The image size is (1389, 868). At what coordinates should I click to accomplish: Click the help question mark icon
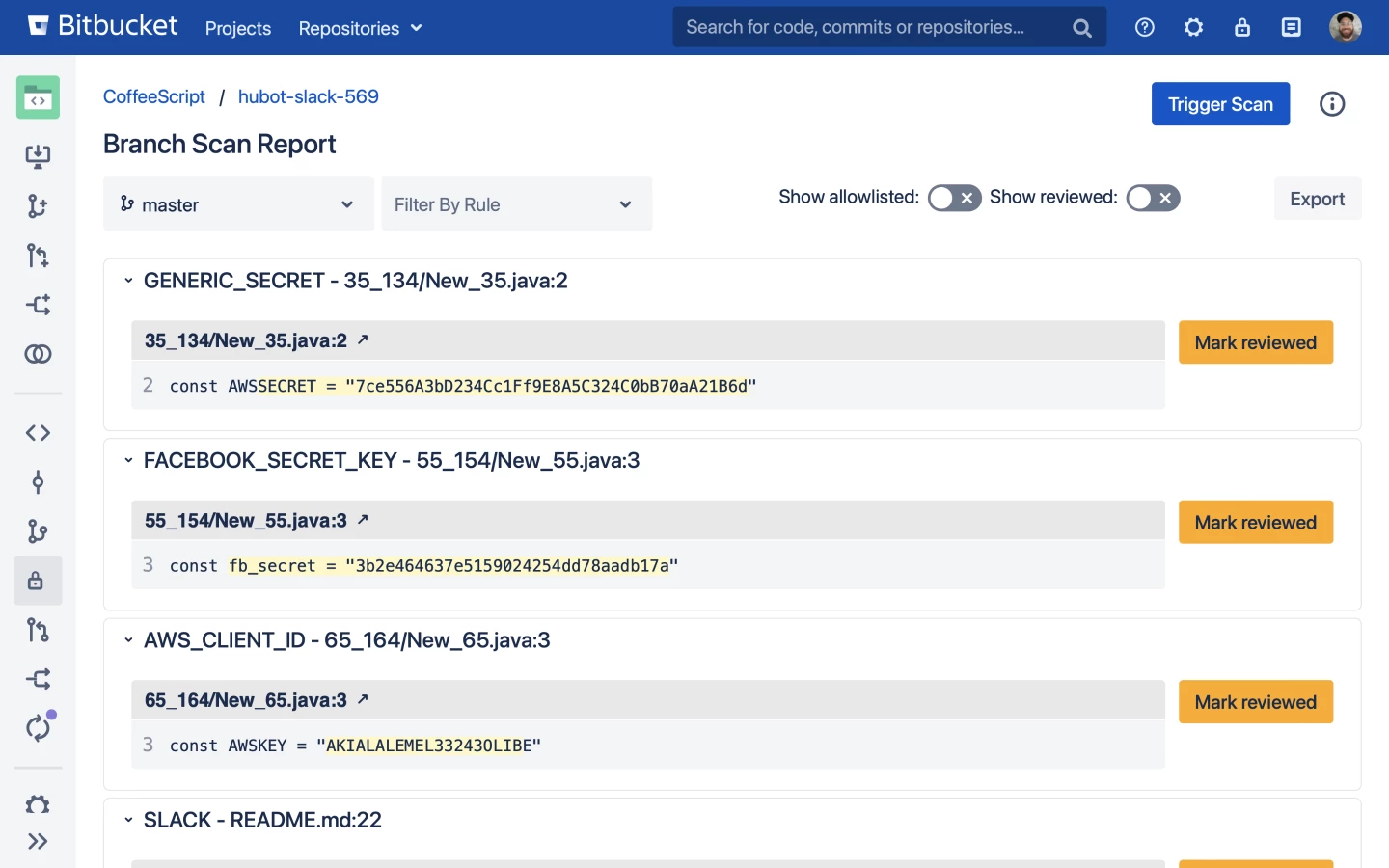pyautogui.click(x=1144, y=28)
